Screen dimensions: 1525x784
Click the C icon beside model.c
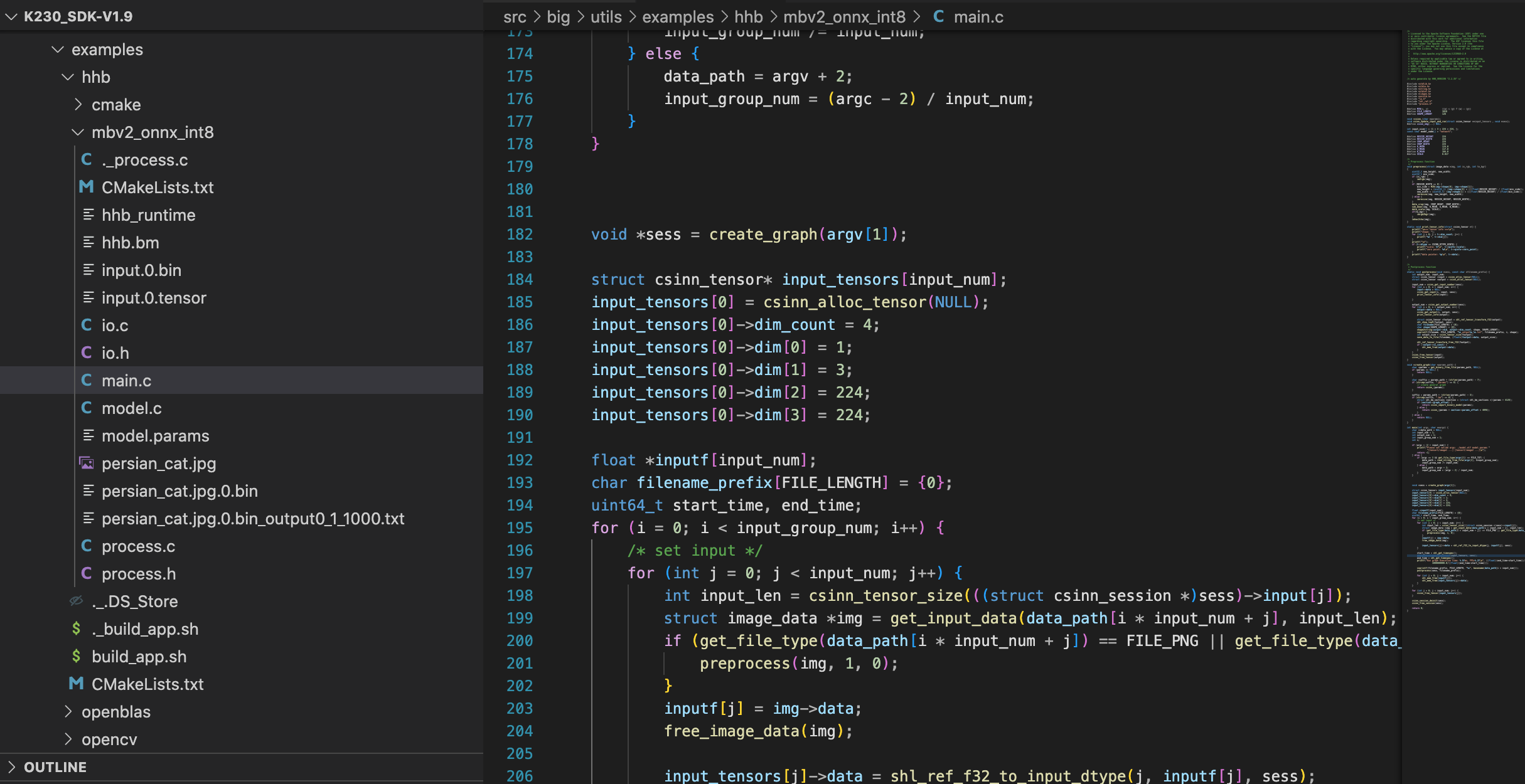87,408
